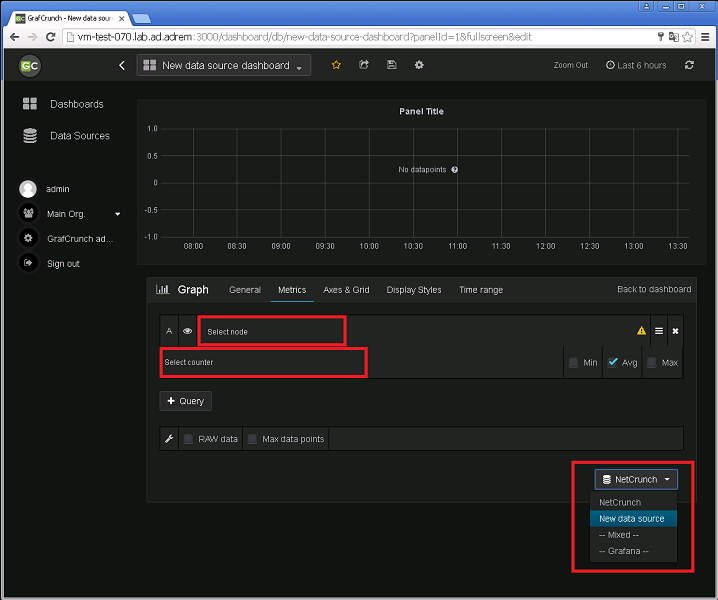Open a new browser tab
The image size is (718, 600).
coord(141,18)
